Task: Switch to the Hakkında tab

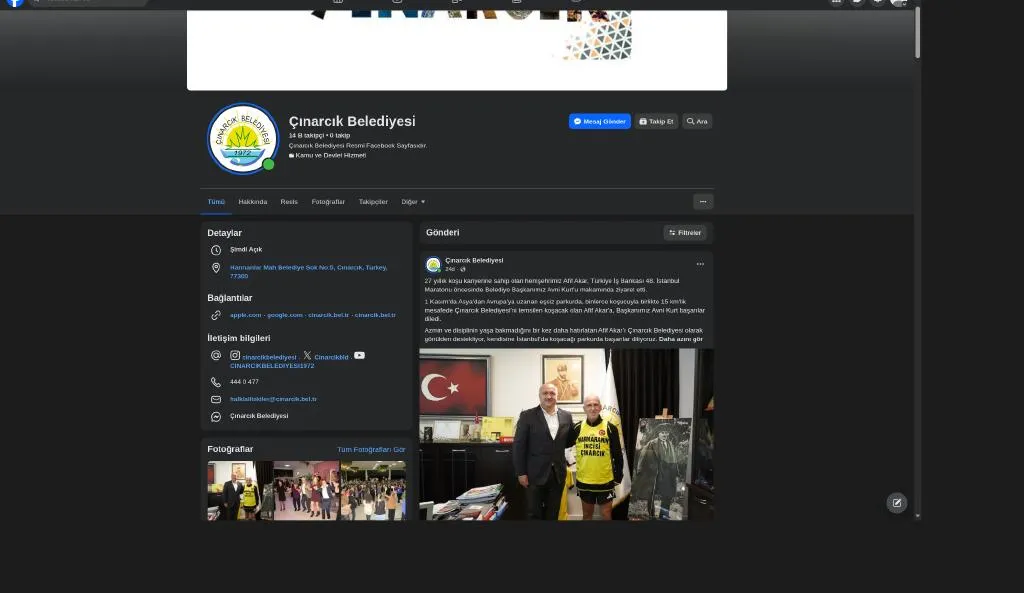Action: tap(253, 202)
